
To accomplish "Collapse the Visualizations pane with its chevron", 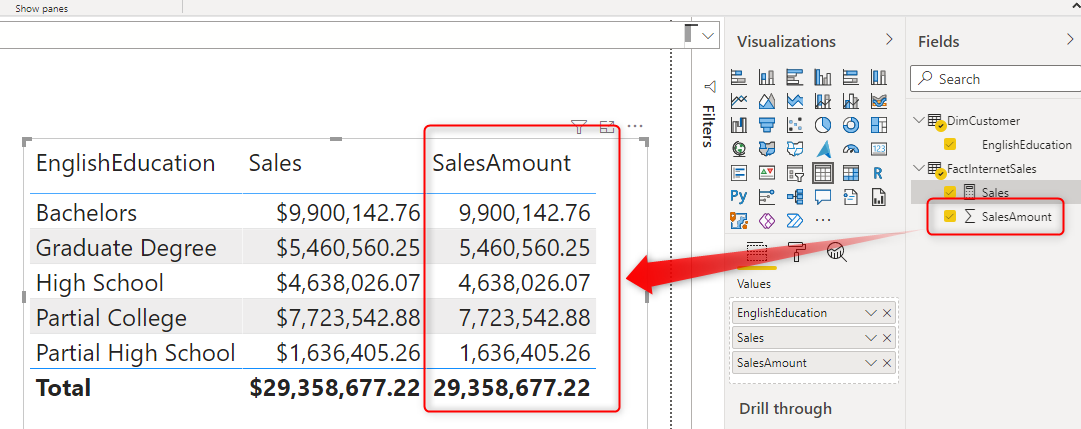I will [889, 40].
